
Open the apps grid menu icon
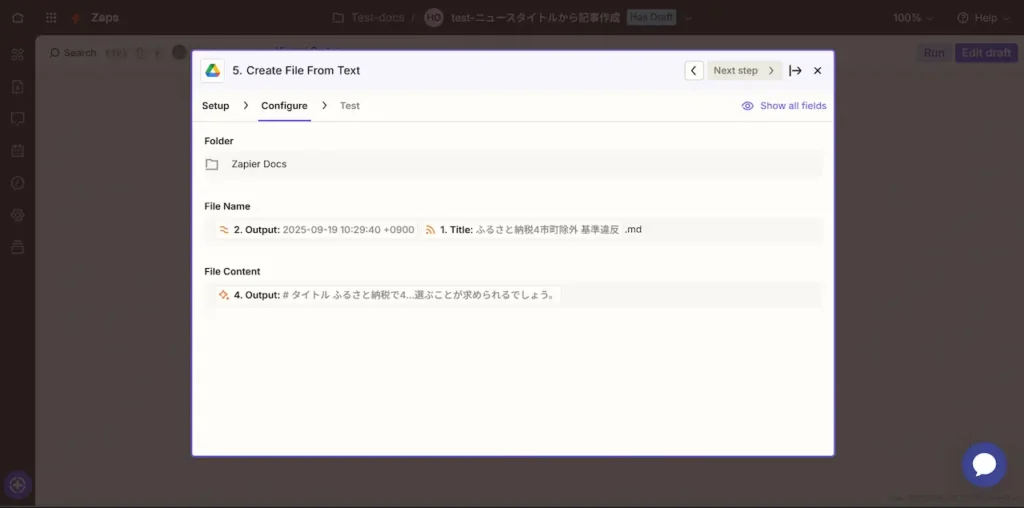[51, 18]
